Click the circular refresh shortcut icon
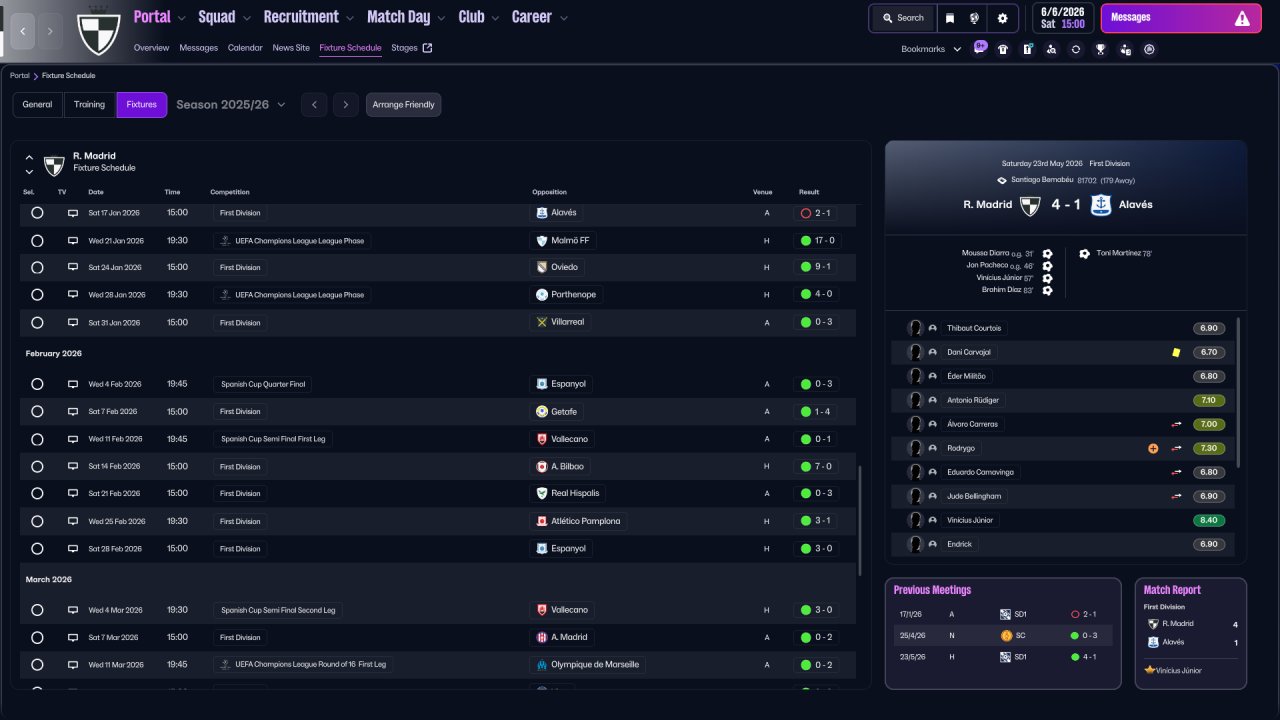The width and height of the screenshot is (1280, 720). point(1076,49)
